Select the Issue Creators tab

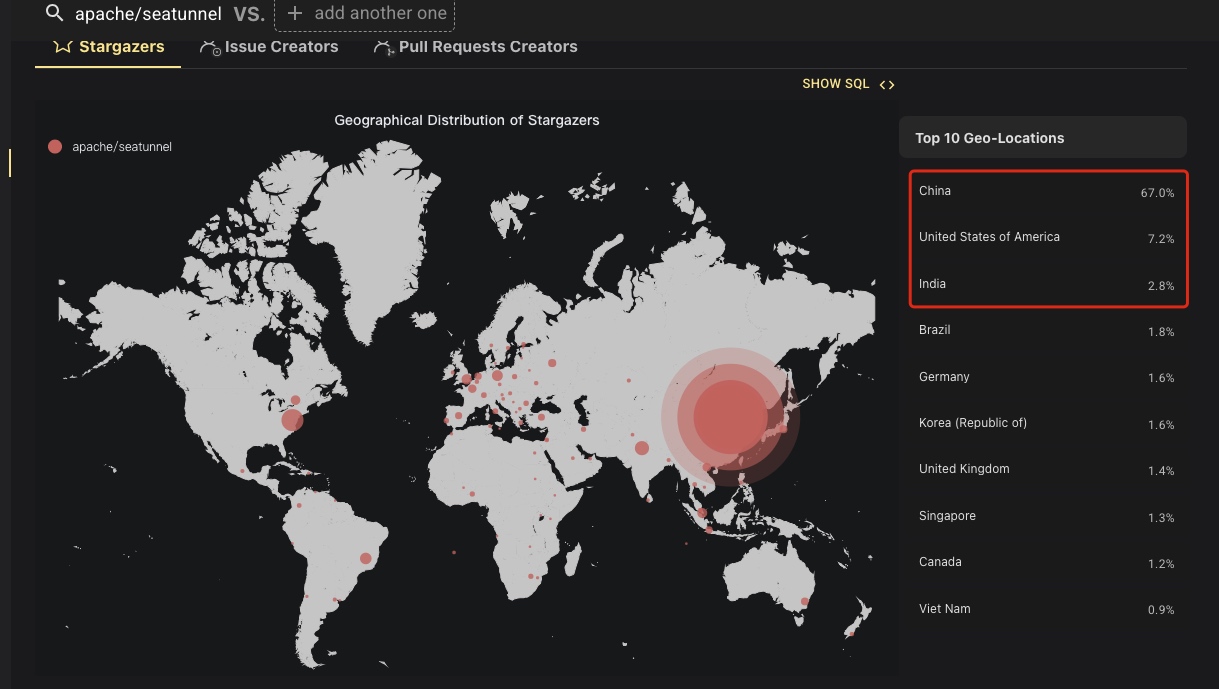[x=281, y=47]
